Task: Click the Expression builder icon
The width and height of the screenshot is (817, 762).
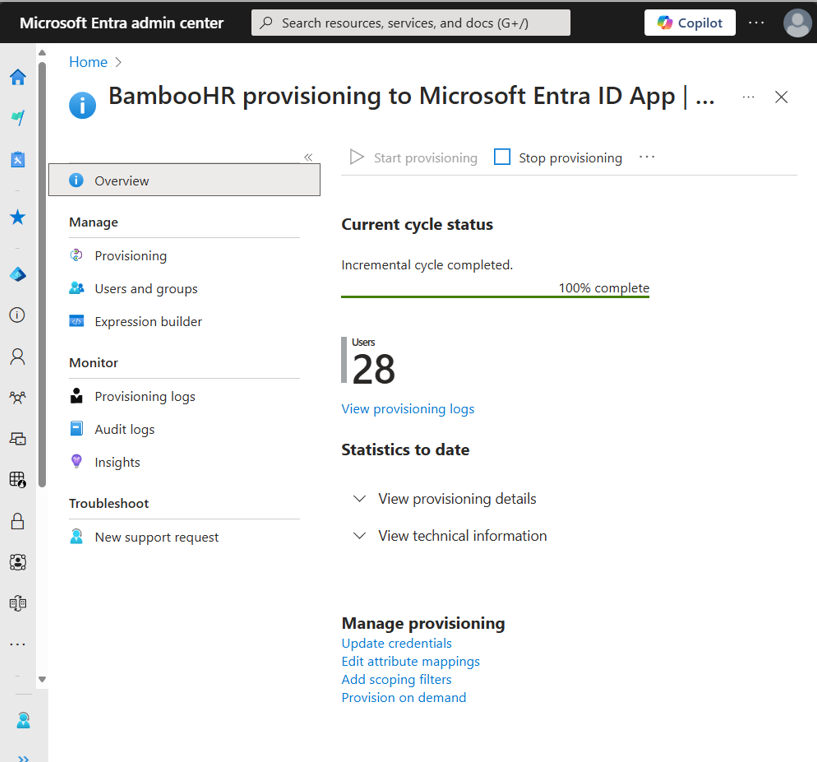Action: (x=77, y=321)
